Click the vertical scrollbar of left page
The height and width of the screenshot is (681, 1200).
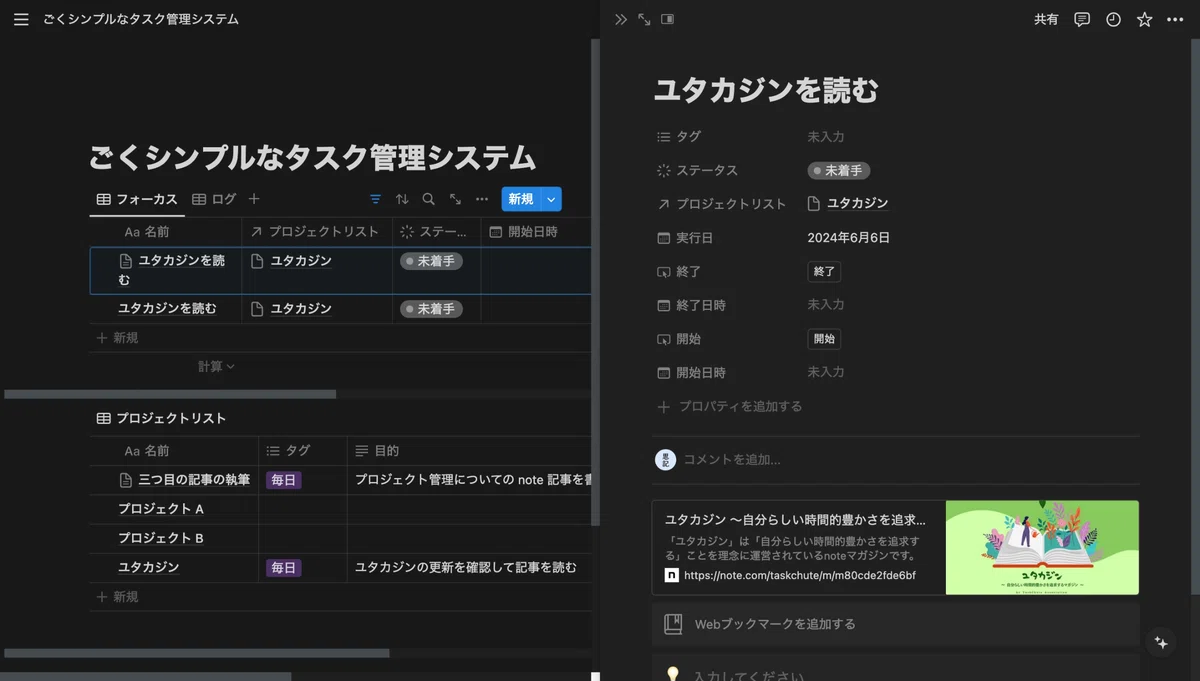click(595, 282)
